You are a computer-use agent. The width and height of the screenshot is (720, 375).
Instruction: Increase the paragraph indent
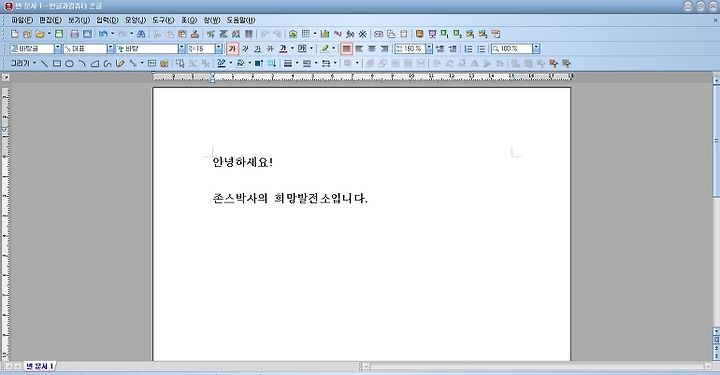453,49
